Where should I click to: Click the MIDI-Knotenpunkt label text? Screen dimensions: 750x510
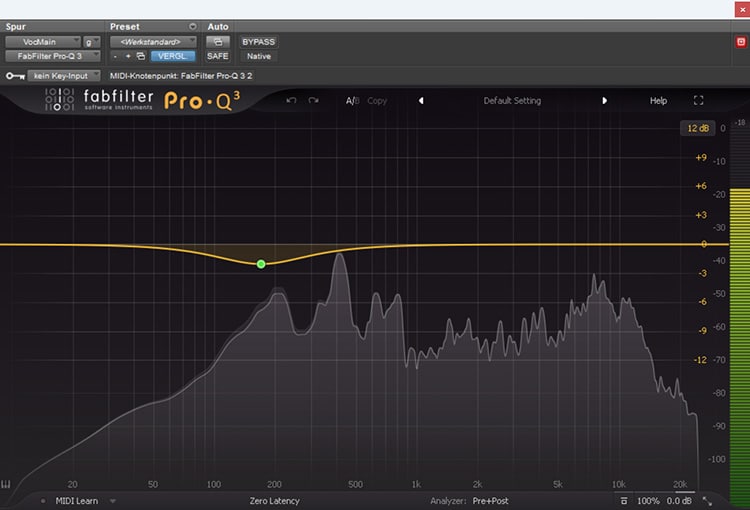coord(181,76)
